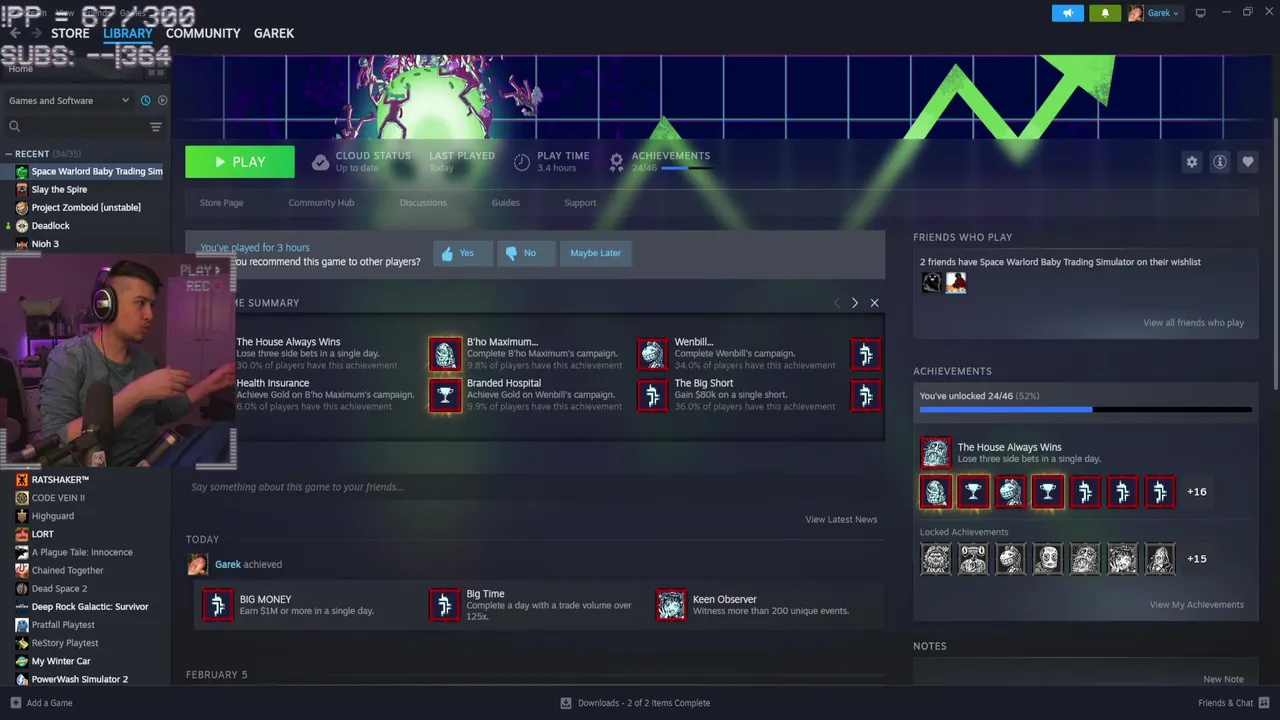This screenshot has height=720, width=1280.
Task: Click New Note in Notes panel
Action: pos(1223,679)
